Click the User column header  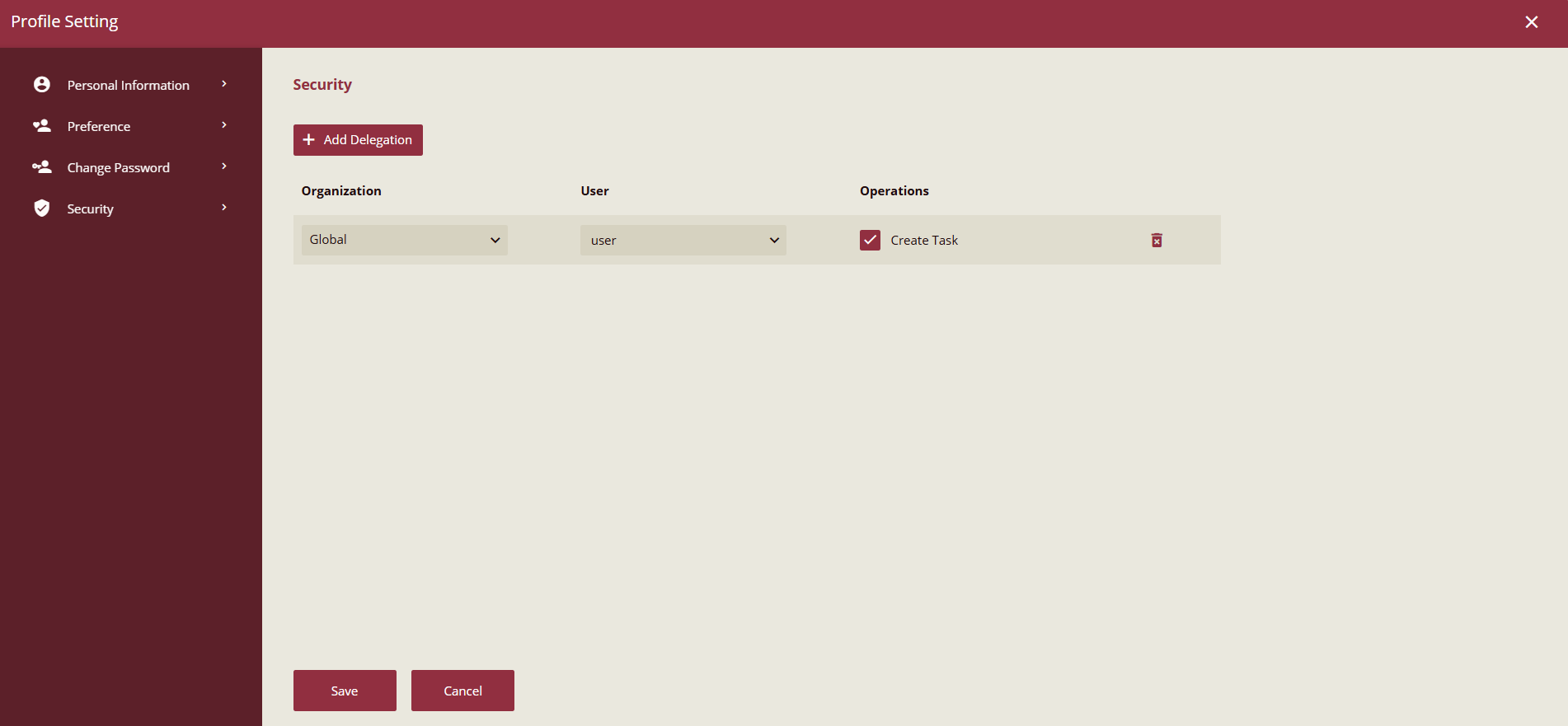point(595,191)
